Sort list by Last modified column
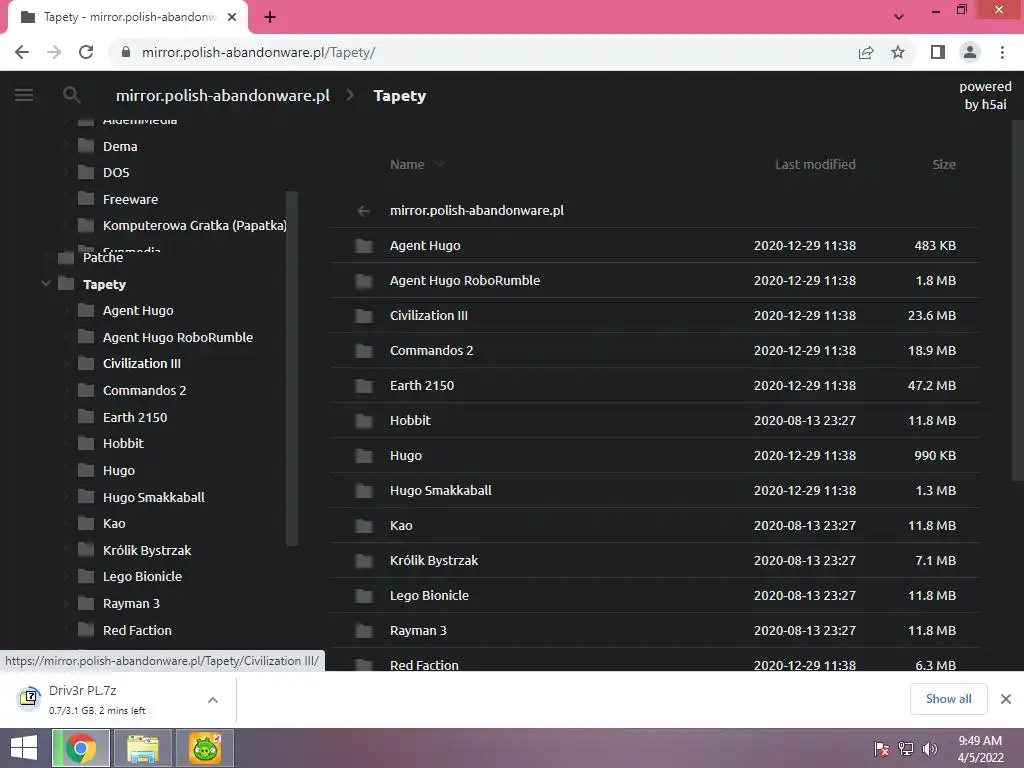 (x=815, y=165)
